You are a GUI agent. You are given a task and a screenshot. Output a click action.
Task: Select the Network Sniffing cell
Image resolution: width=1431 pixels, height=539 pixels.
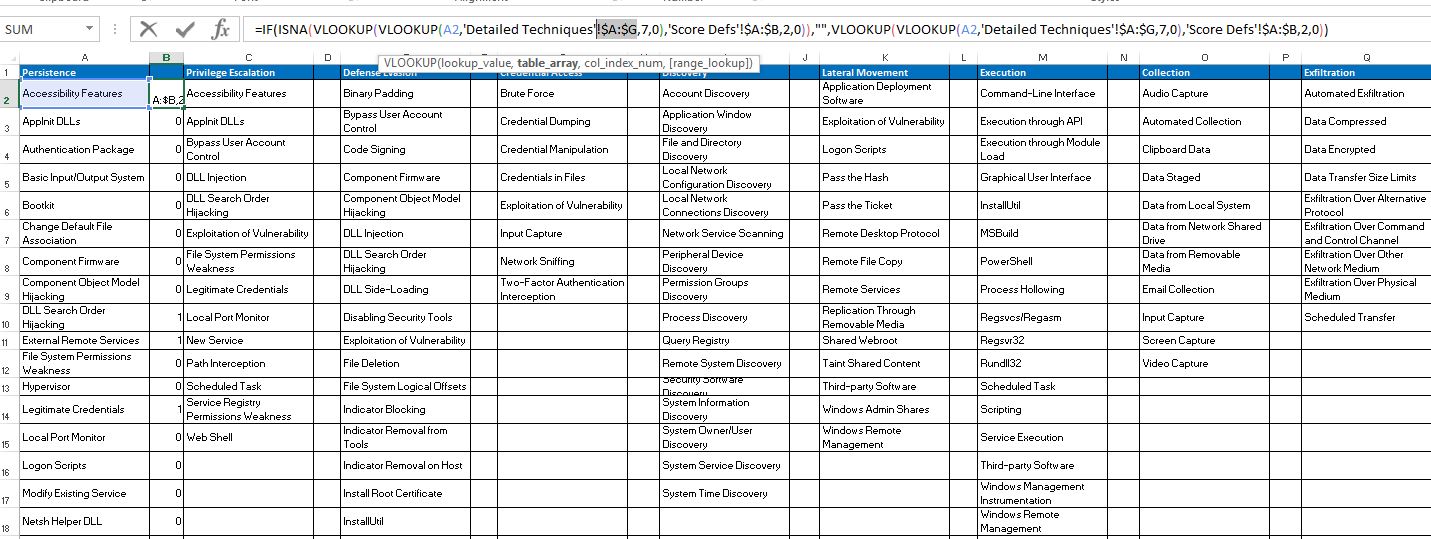click(x=563, y=261)
